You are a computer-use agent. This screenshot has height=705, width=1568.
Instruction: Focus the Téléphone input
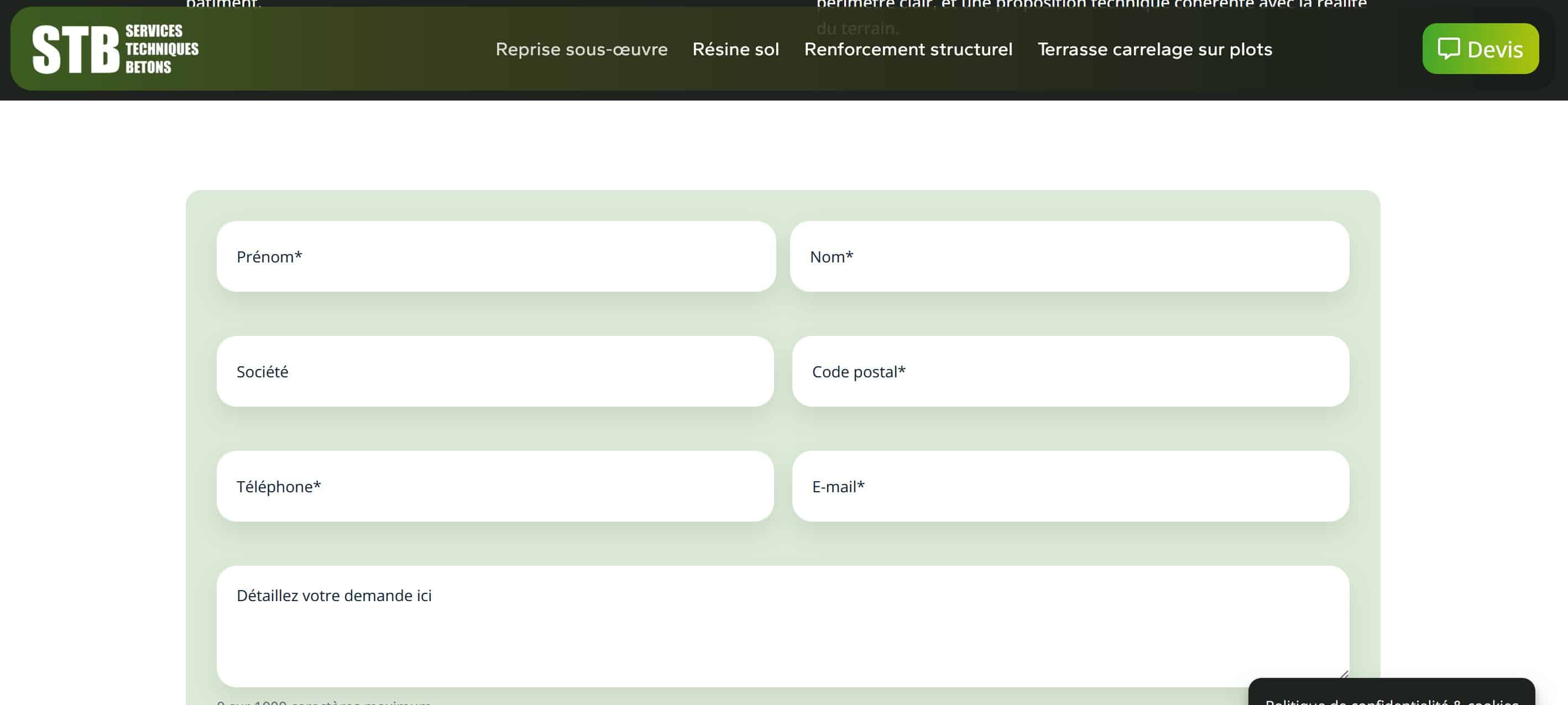(496, 486)
